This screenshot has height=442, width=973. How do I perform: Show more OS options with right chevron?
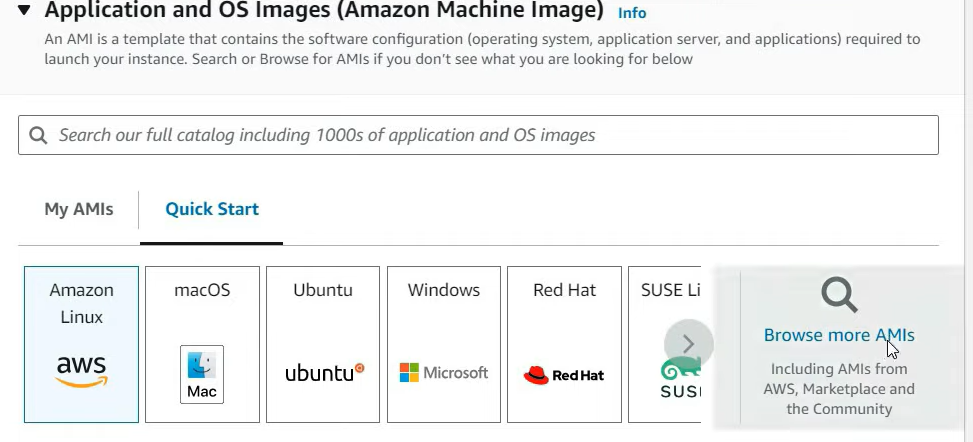pos(688,344)
